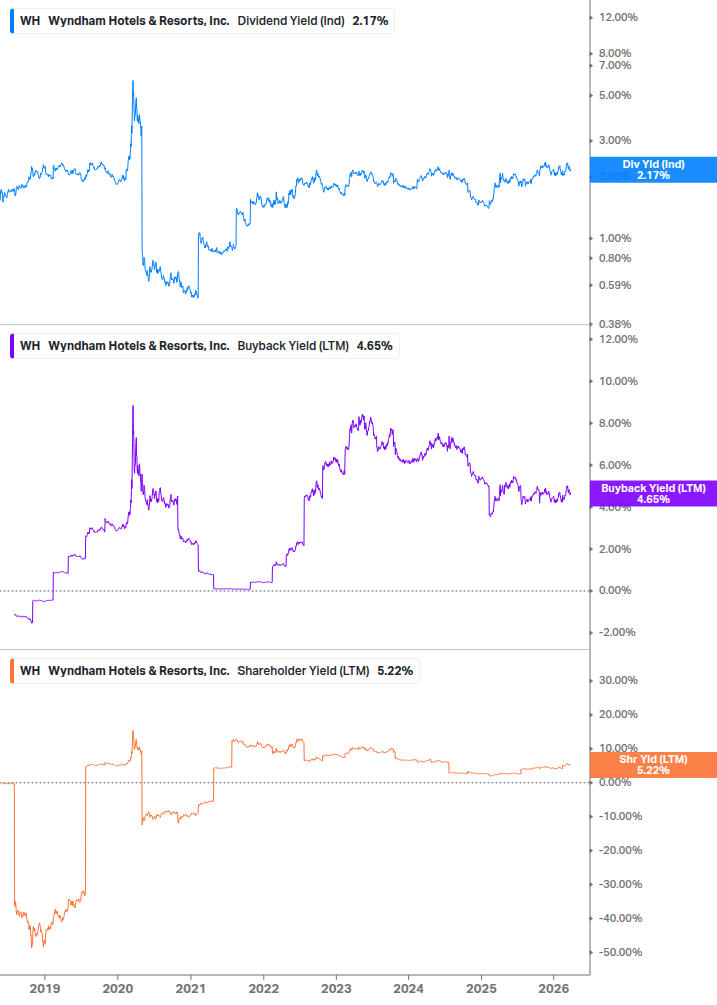Click the 8.00% tick on buyback yield axis

(615, 424)
